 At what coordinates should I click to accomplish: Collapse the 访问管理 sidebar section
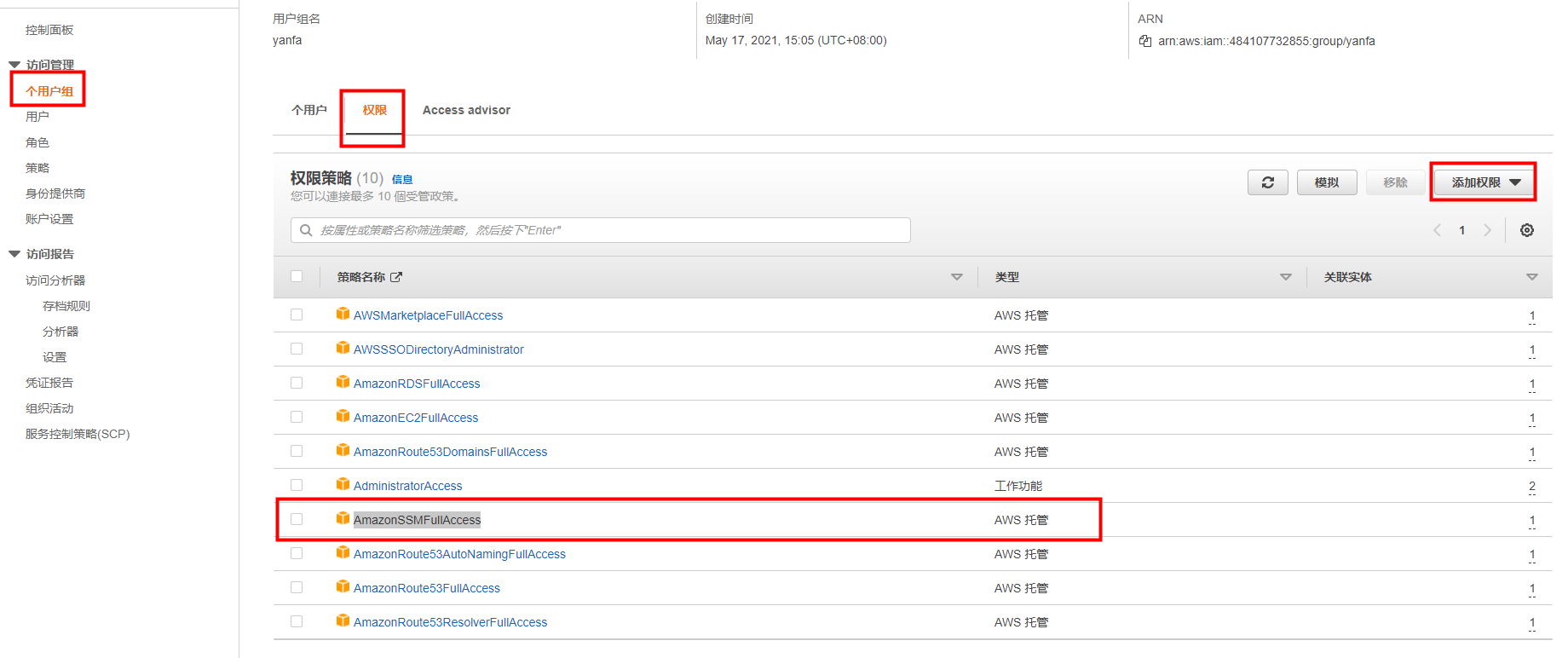[14, 65]
